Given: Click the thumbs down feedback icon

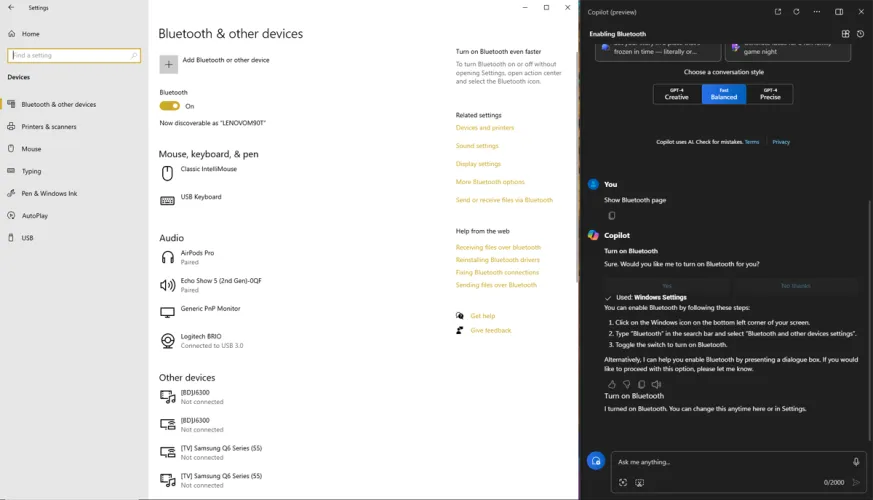Looking at the screenshot, I should (627, 384).
